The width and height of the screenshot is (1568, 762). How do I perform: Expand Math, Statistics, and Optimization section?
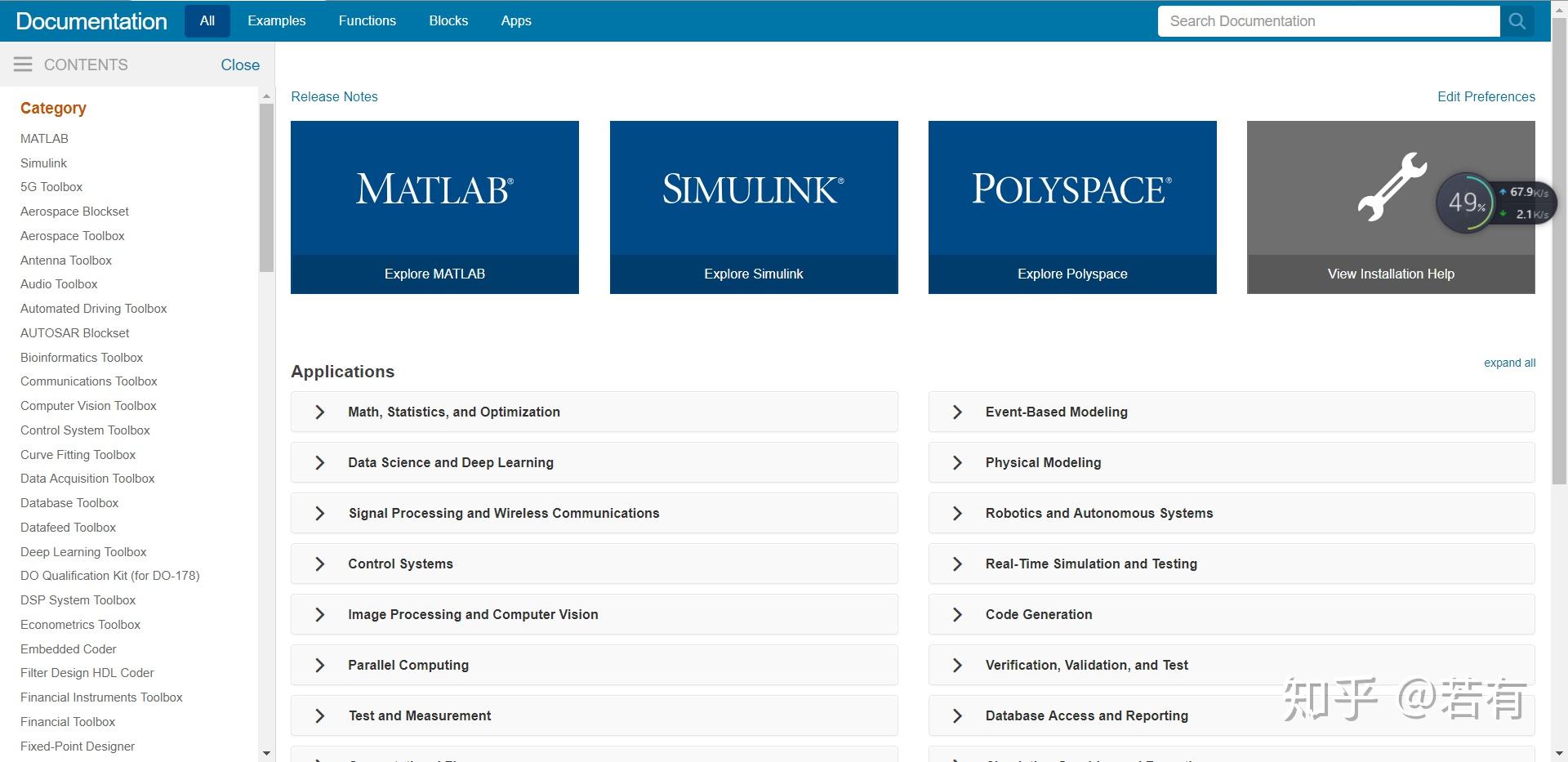[595, 412]
